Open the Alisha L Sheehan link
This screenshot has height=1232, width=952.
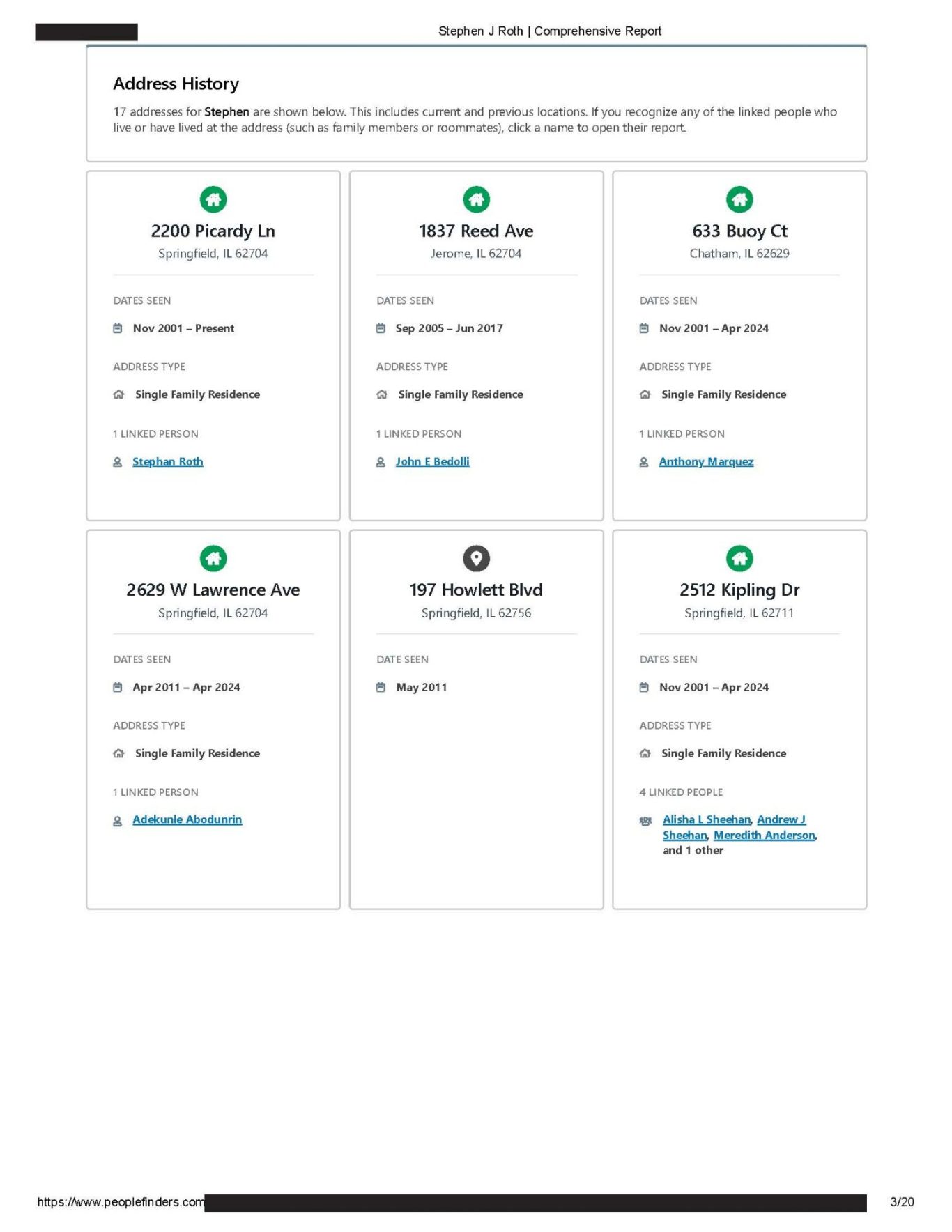click(x=706, y=819)
